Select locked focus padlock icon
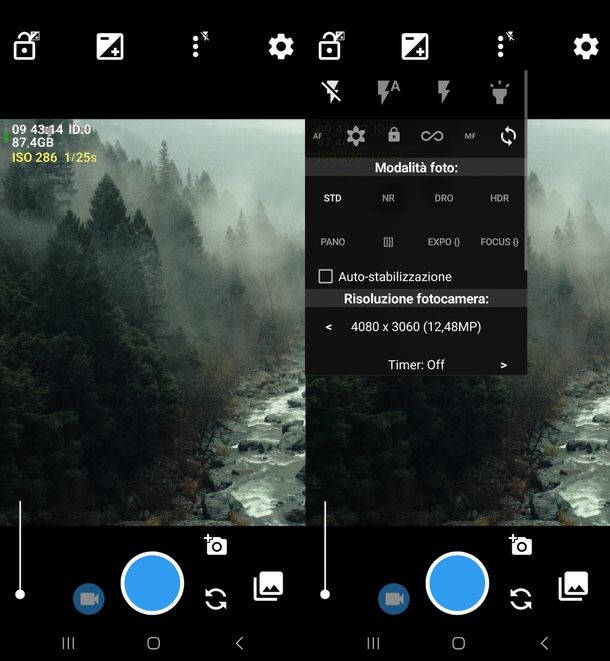Screen dimensions: 610x661 point(394,134)
